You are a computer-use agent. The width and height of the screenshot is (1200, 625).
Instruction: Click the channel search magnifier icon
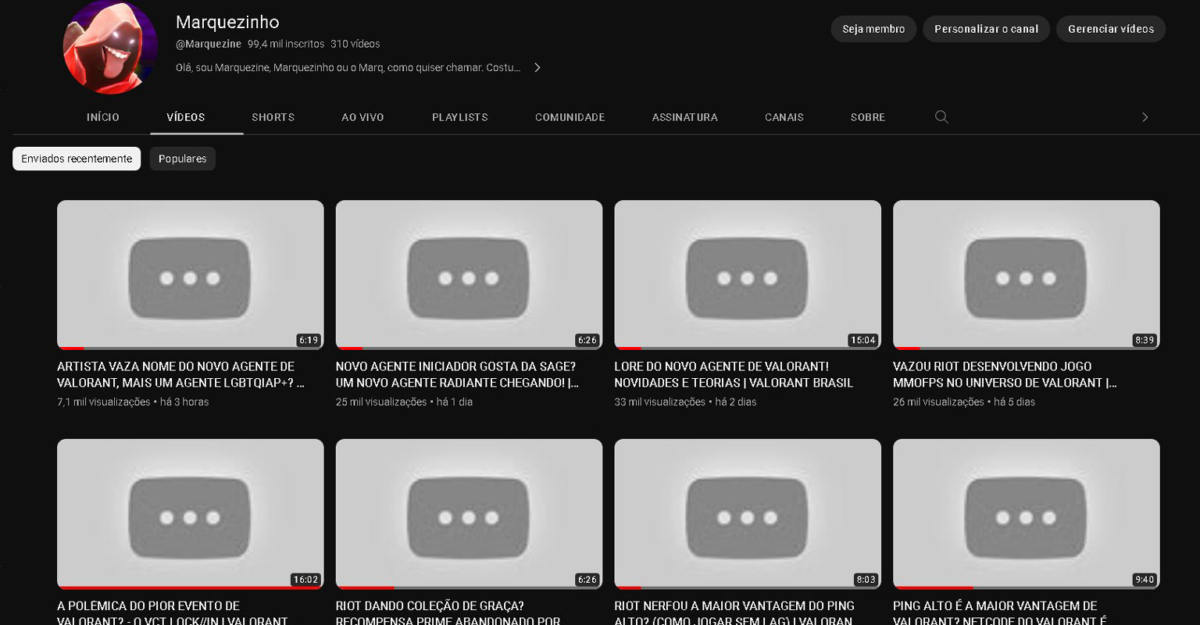point(941,117)
